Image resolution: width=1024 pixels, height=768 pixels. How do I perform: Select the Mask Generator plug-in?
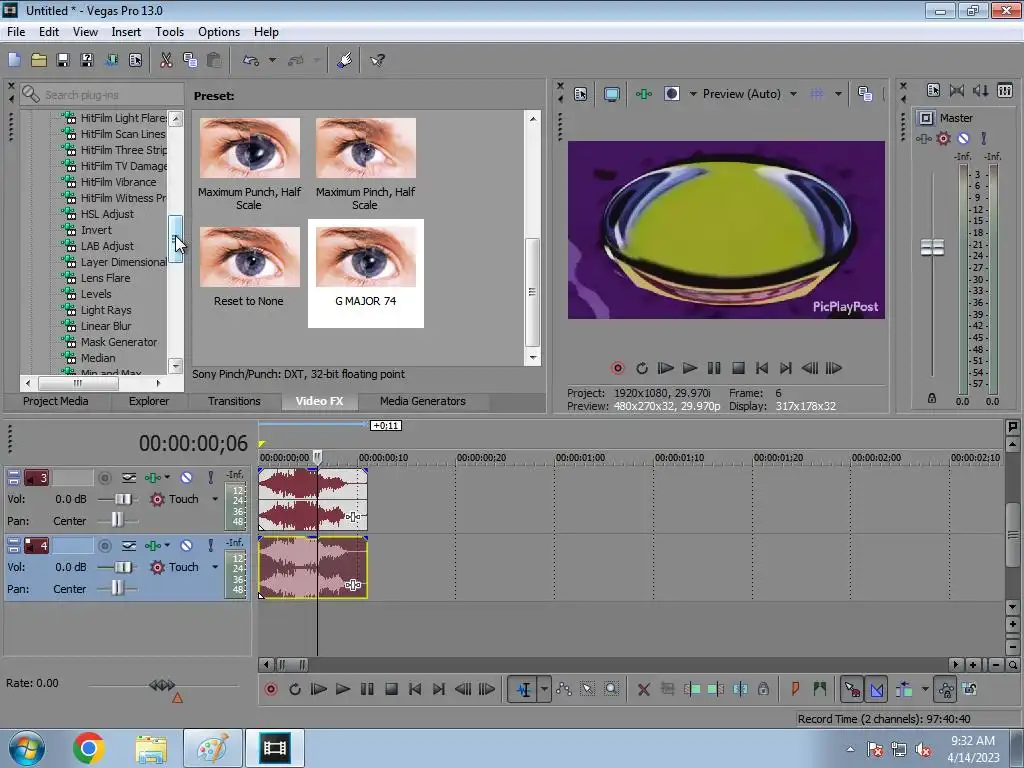pos(118,342)
